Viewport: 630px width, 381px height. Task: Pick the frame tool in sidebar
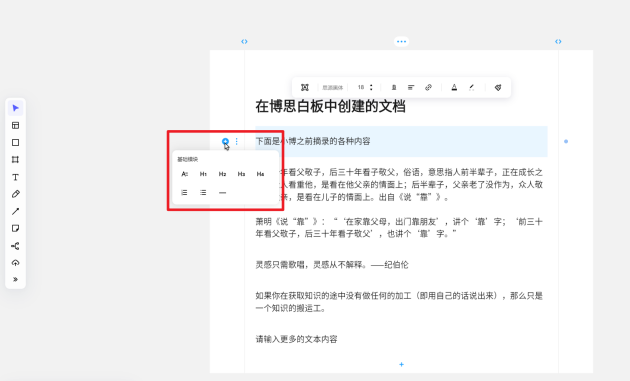click(x=16, y=160)
